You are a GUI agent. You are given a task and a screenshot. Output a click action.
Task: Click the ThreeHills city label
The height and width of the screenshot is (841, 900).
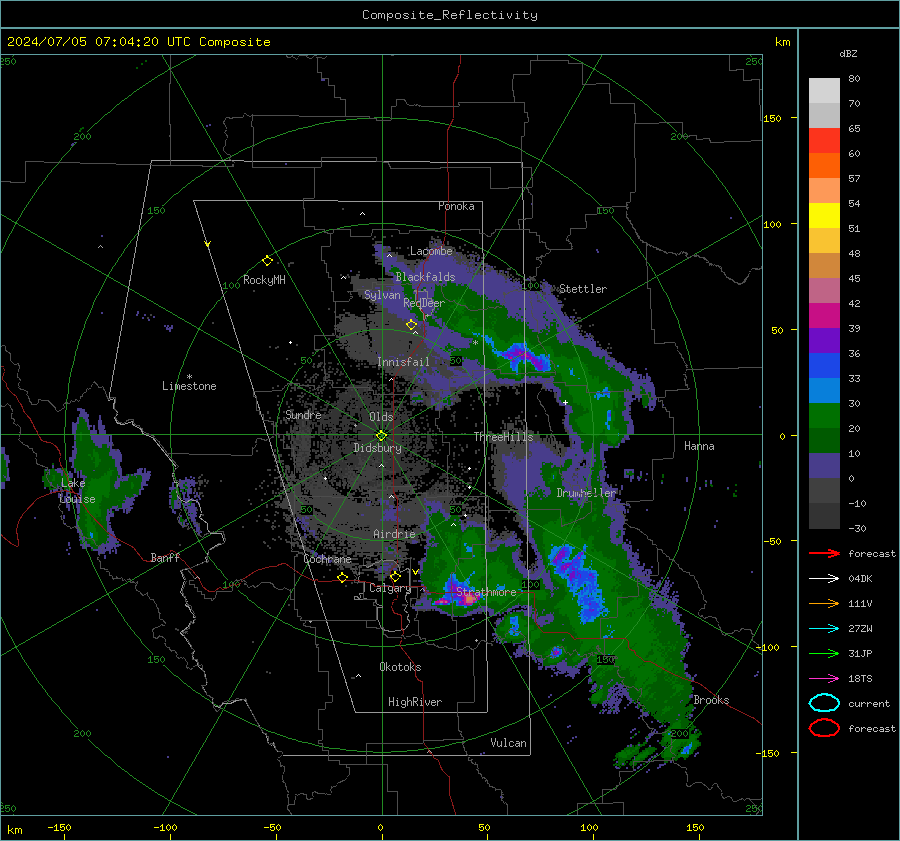coord(503,437)
